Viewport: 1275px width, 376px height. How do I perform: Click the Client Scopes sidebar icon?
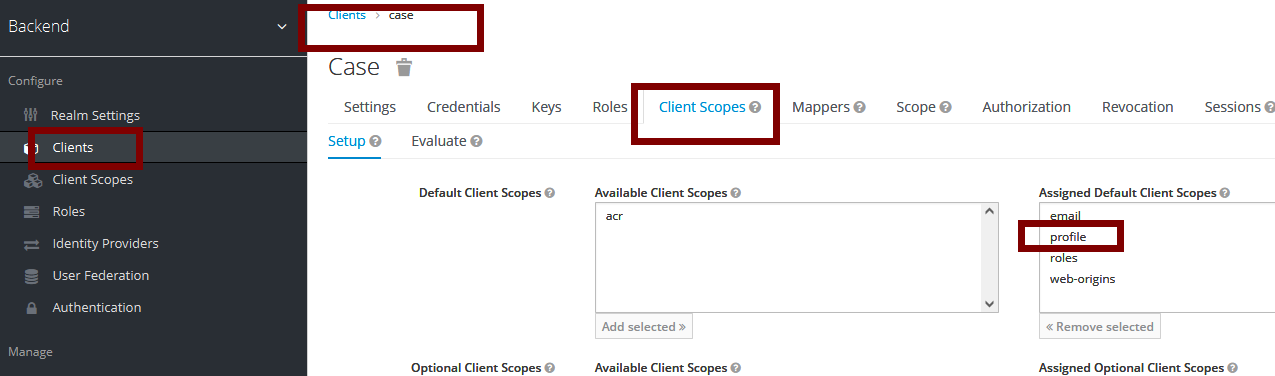[32, 180]
